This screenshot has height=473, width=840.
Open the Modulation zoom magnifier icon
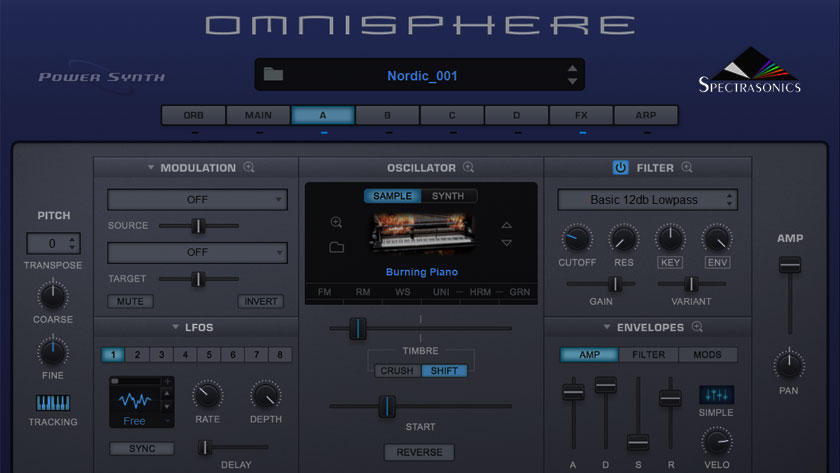coord(249,168)
